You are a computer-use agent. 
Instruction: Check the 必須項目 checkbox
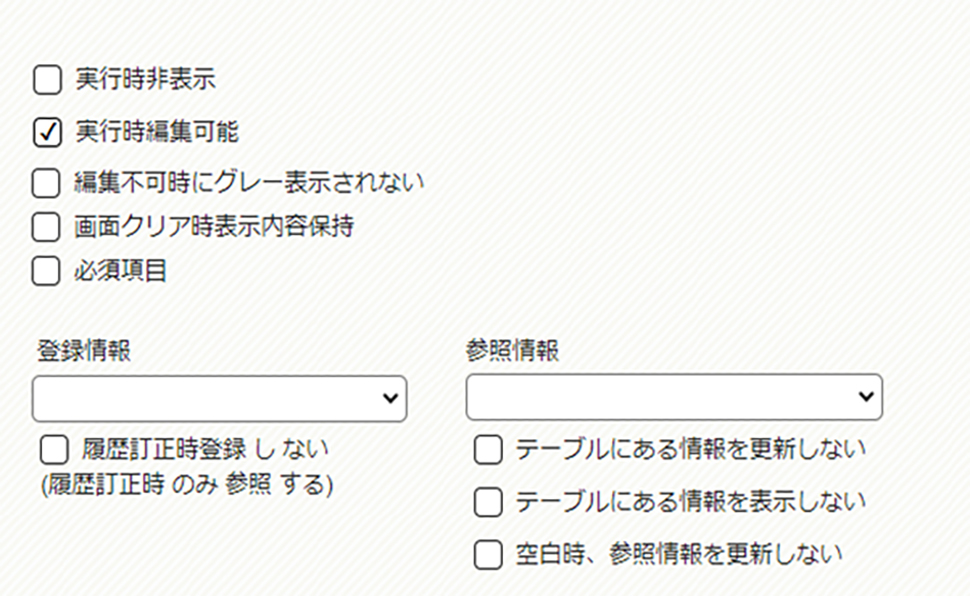pos(46,271)
